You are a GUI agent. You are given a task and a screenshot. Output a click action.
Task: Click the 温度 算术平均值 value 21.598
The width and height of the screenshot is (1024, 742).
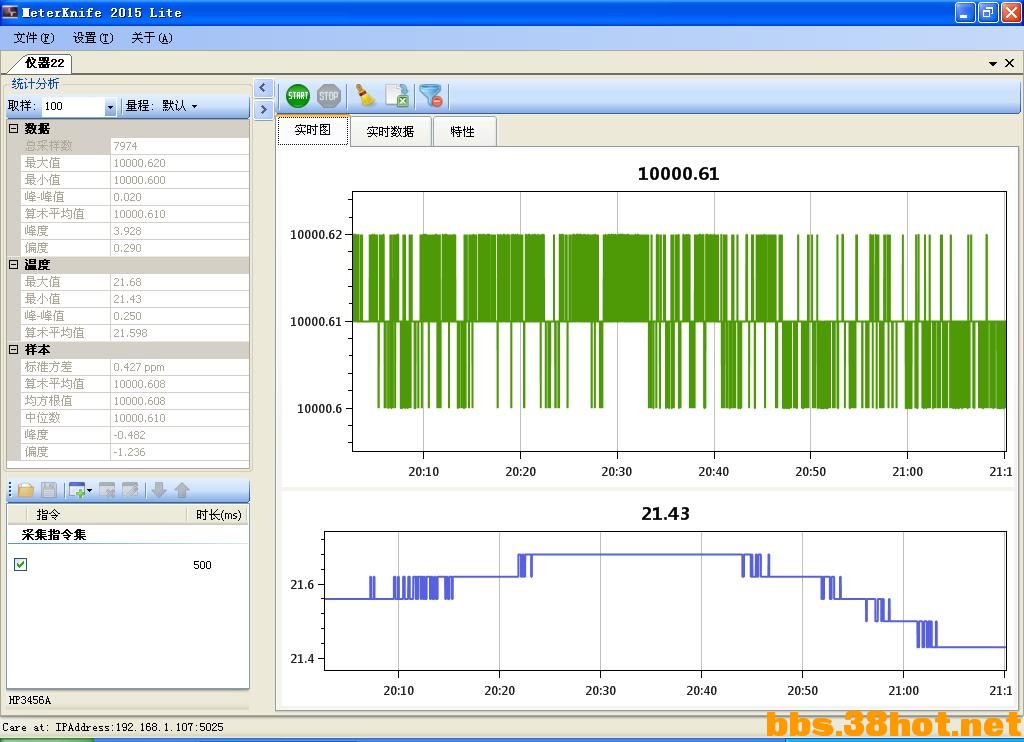click(180, 332)
